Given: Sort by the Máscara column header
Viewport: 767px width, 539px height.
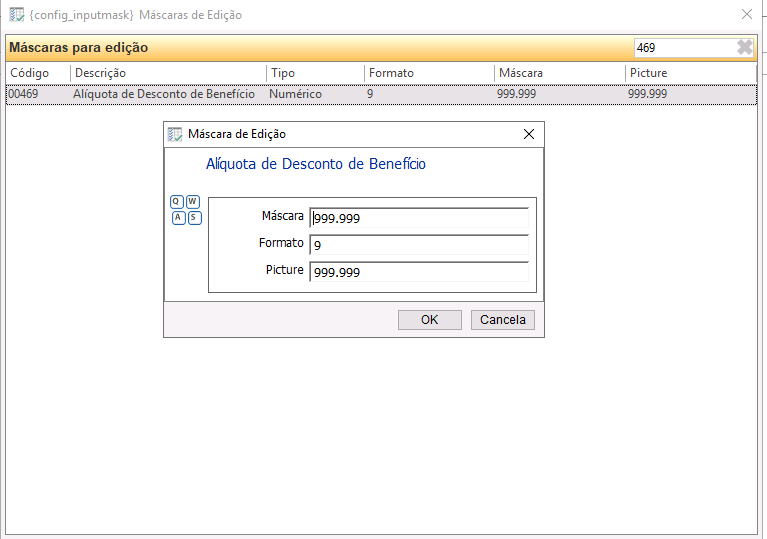Looking at the screenshot, I should click(x=559, y=73).
